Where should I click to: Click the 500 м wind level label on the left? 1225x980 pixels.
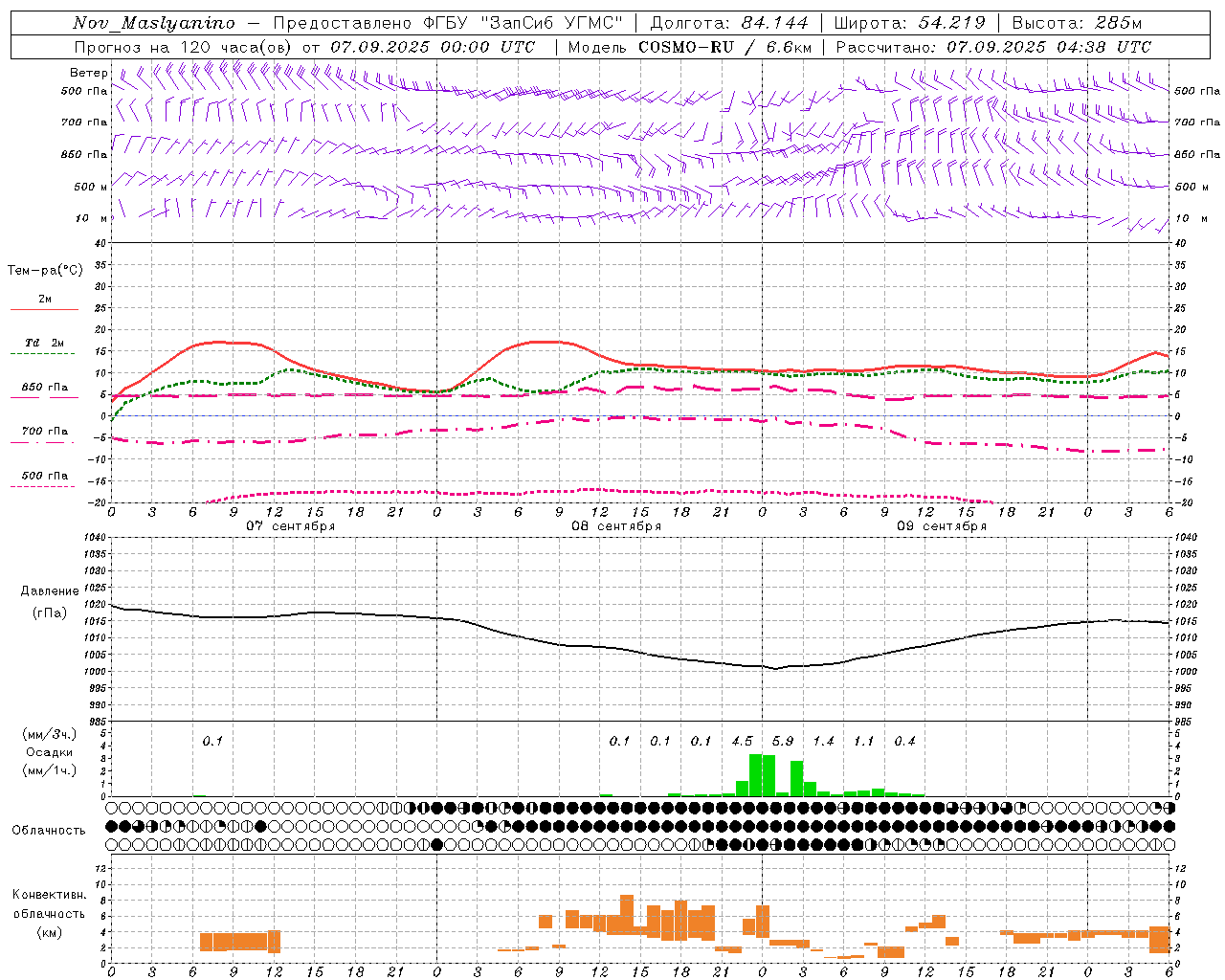[x=91, y=187]
